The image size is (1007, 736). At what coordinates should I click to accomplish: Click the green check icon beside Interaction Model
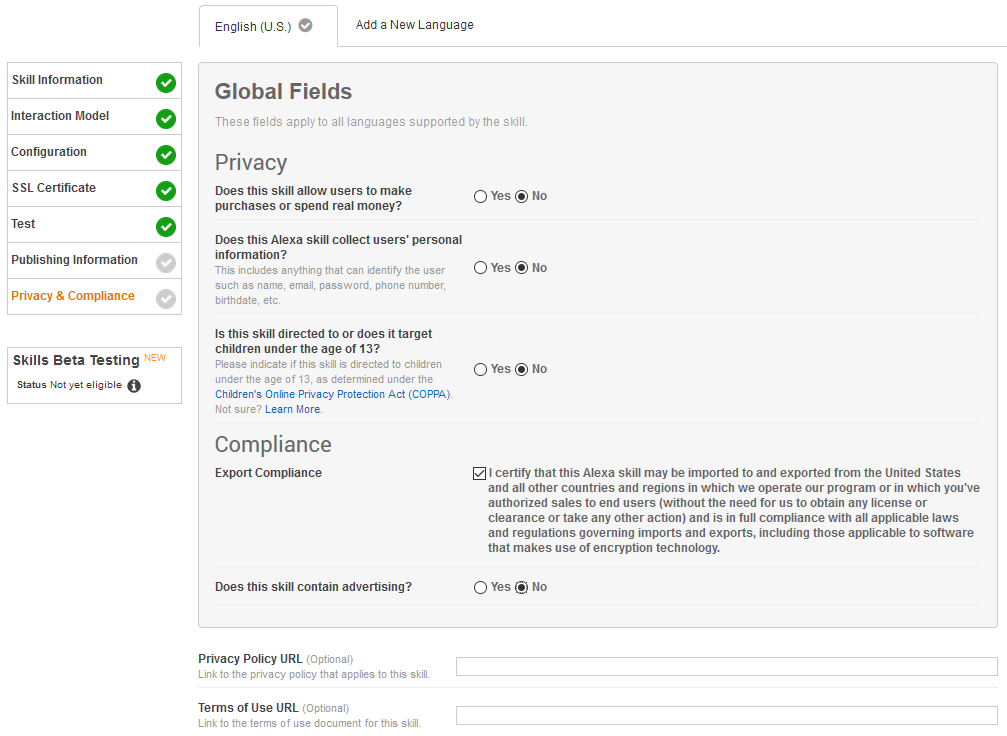pos(166,119)
